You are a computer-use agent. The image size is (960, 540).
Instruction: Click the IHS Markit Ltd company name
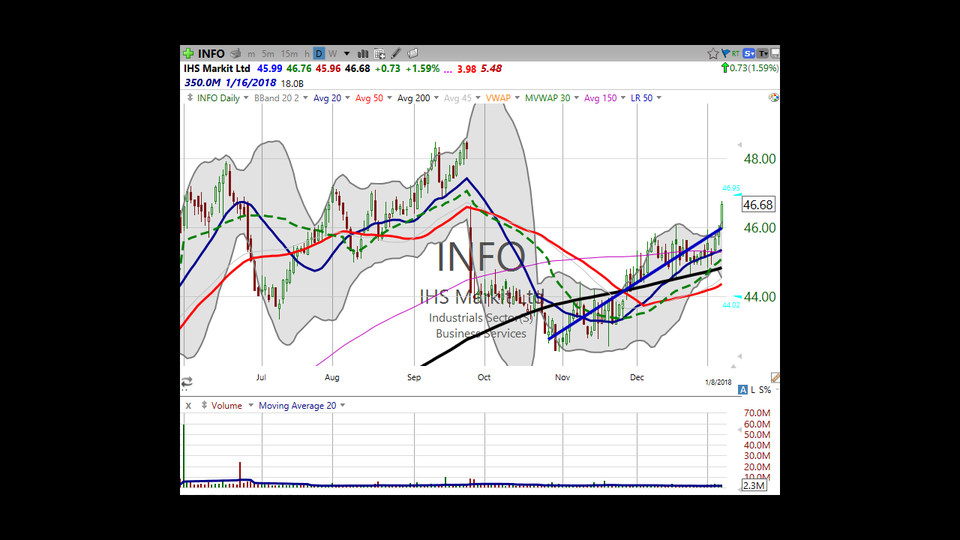pyautogui.click(x=217, y=69)
